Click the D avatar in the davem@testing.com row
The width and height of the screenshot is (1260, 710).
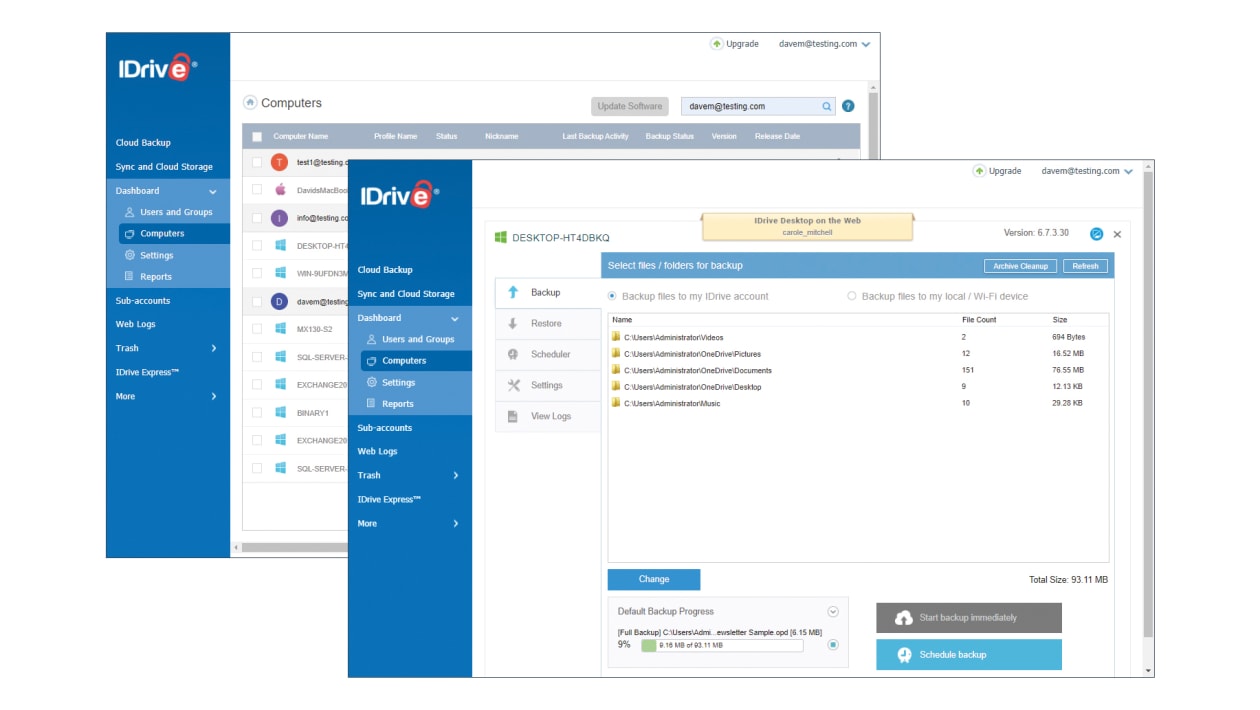(x=280, y=300)
